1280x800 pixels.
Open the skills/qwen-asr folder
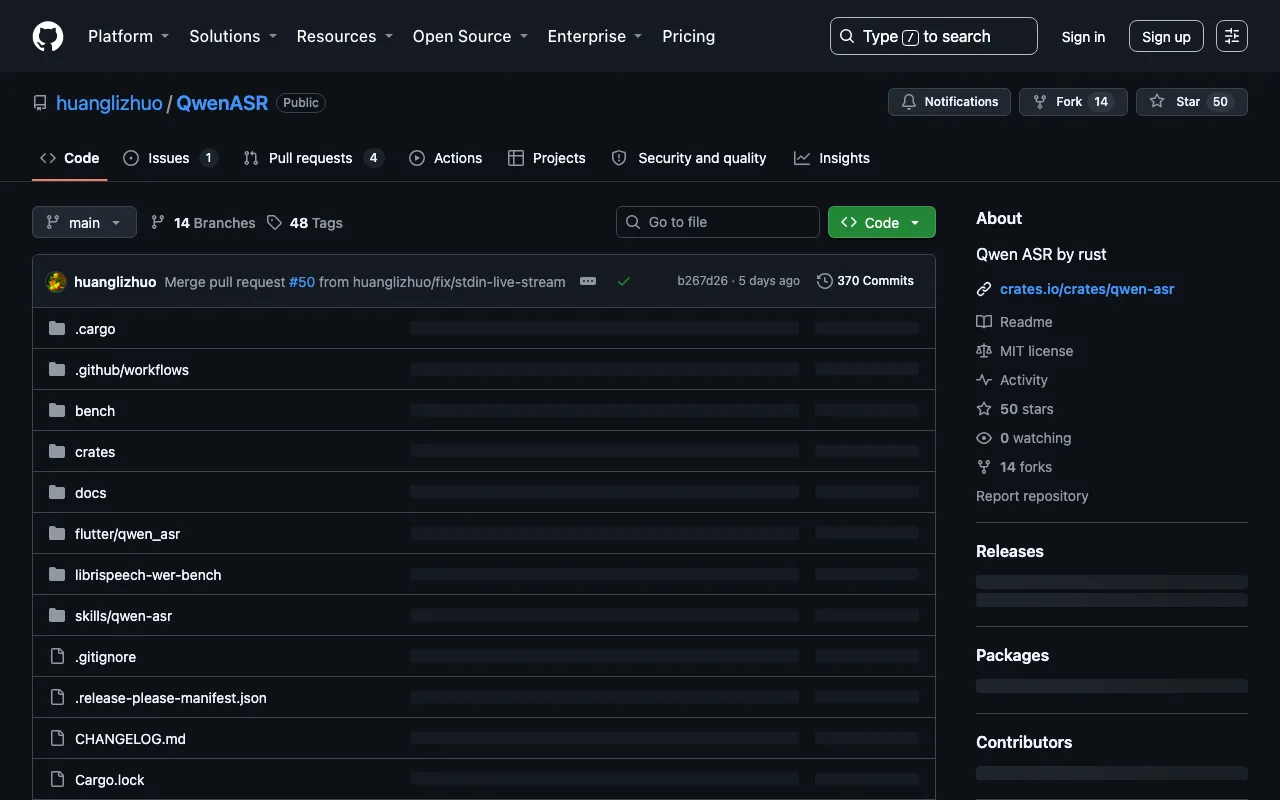point(124,616)
